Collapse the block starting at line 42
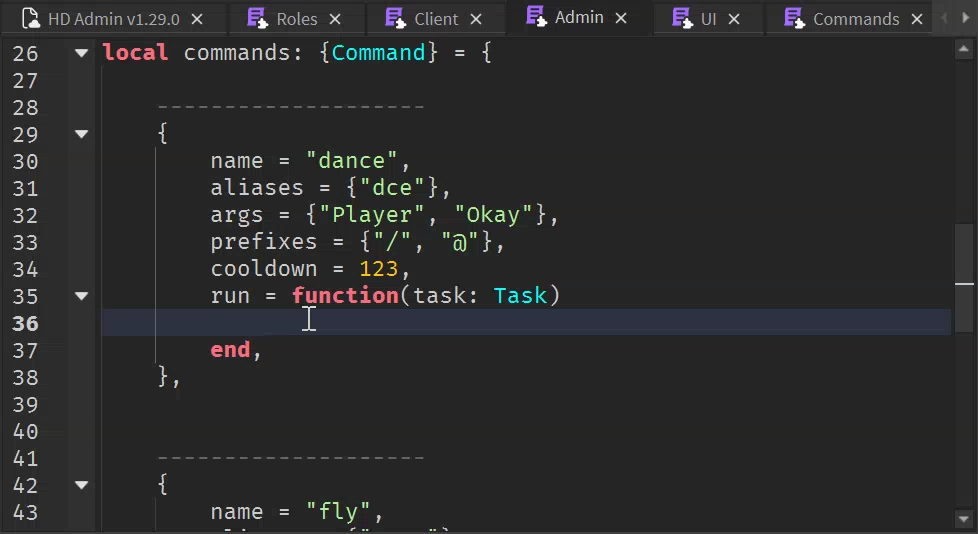Image resolution: width=978 pixels, height=534 pixels. pyautogui.click(x=81, y=485)
